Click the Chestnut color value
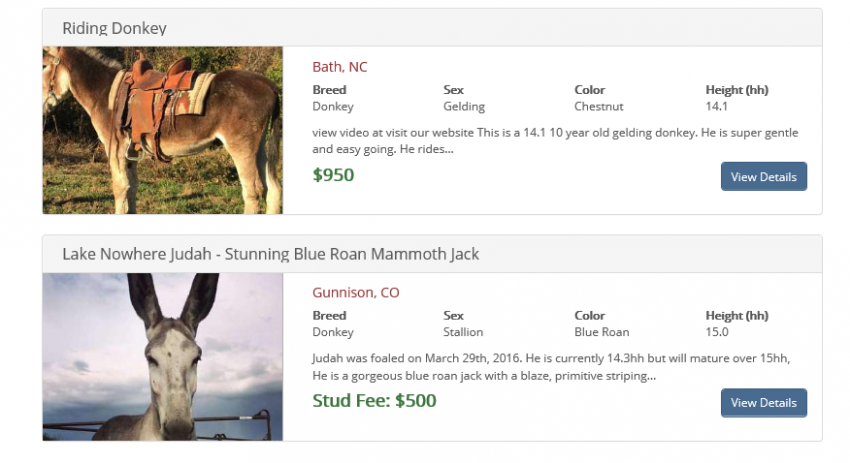The image size is (850, 463). [599, 107]
